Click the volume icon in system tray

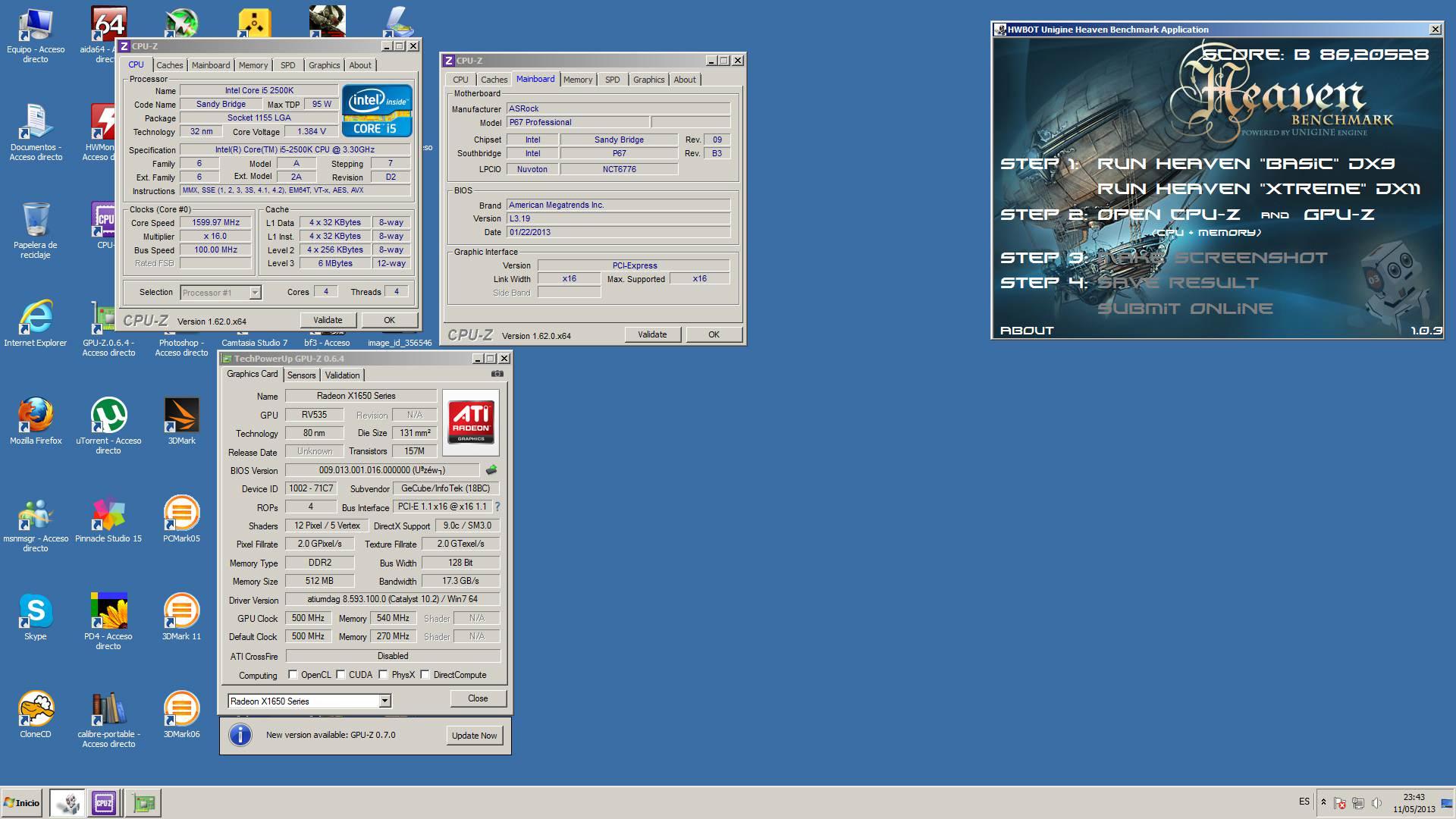tap(1377, 802)
